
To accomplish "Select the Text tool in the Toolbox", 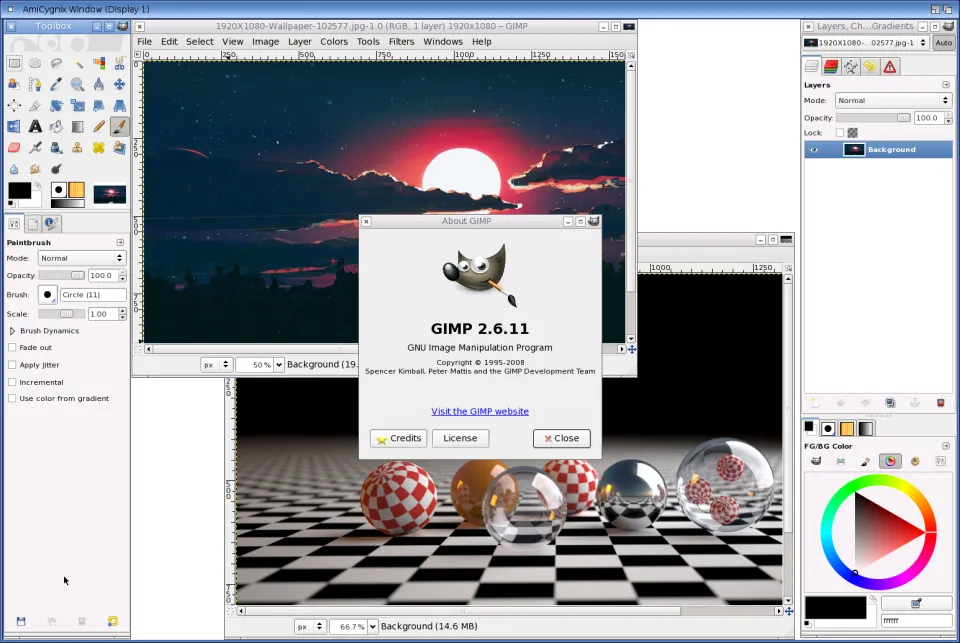I will 35,127.
